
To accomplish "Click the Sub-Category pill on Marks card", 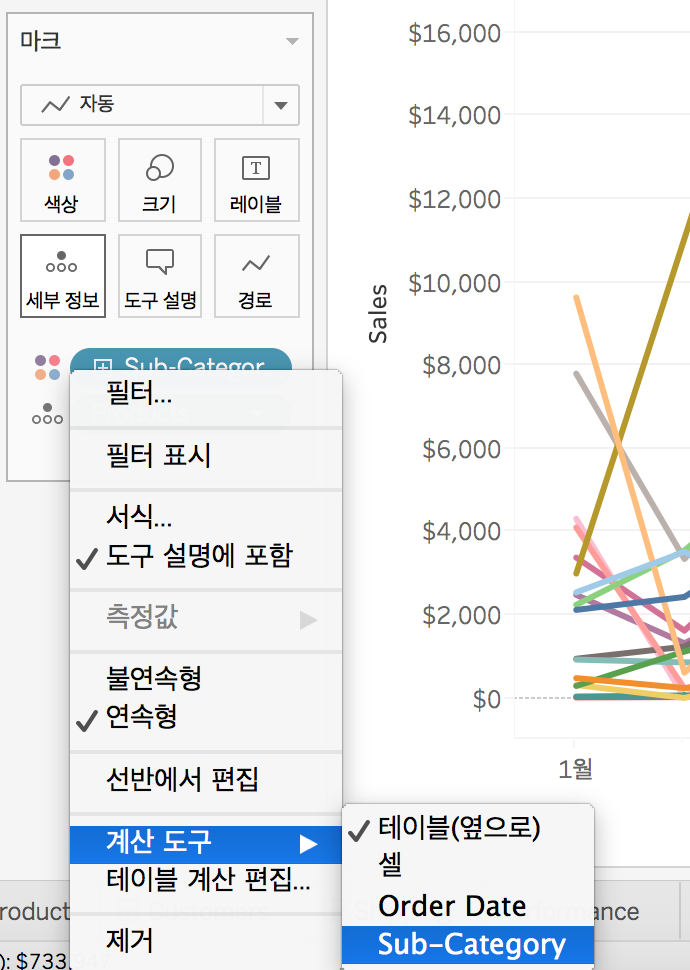I will 181,359.
